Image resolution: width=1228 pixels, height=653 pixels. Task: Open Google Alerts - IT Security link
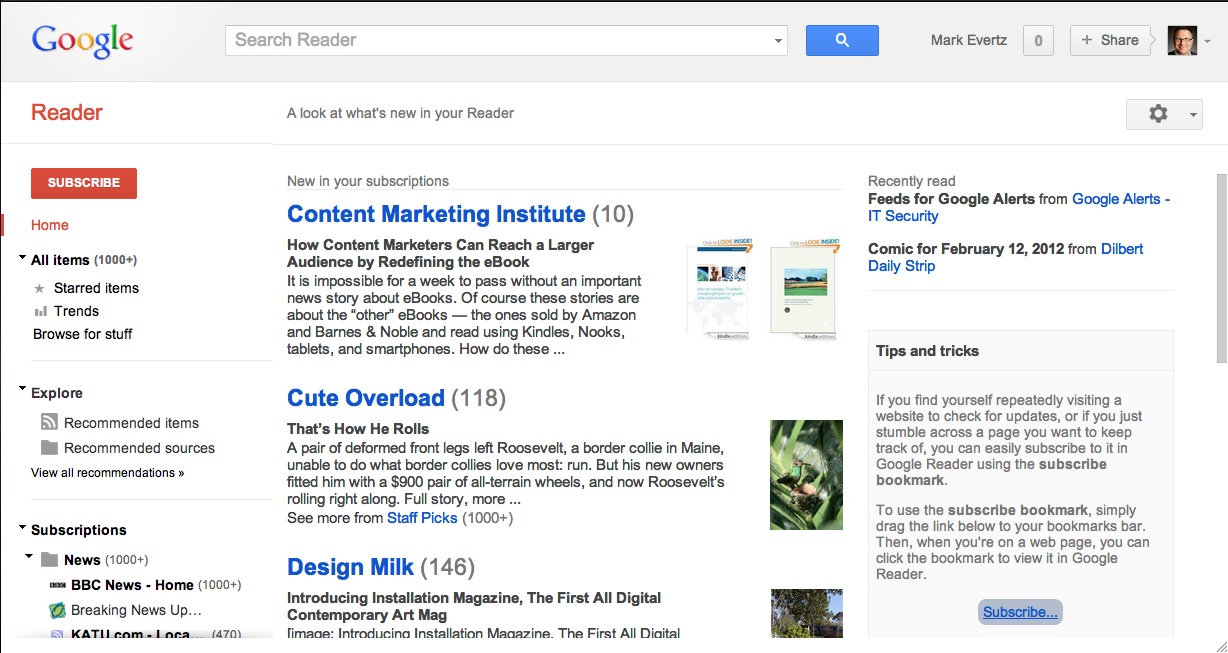(1019, 207)
